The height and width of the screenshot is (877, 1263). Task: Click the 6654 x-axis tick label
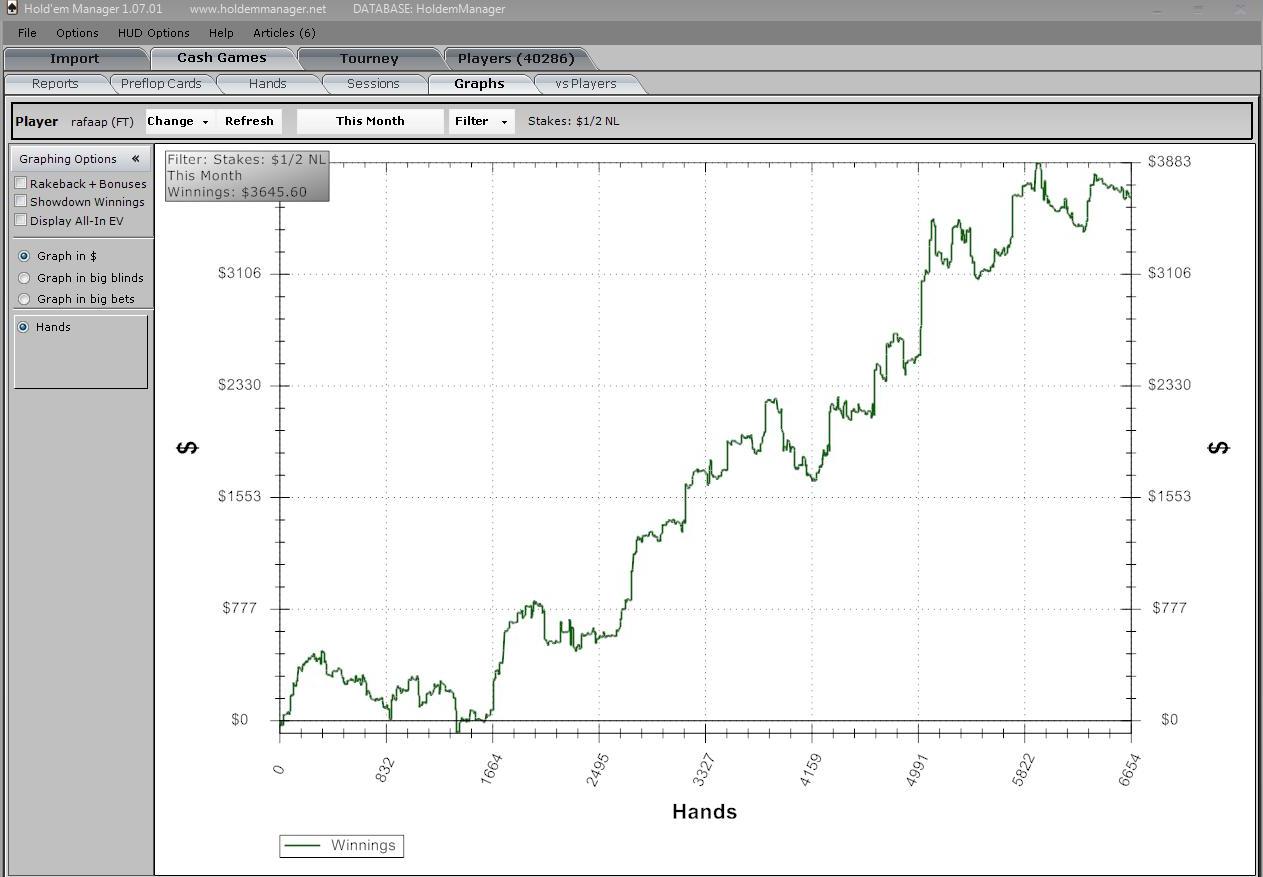(x=1129, y=771)
